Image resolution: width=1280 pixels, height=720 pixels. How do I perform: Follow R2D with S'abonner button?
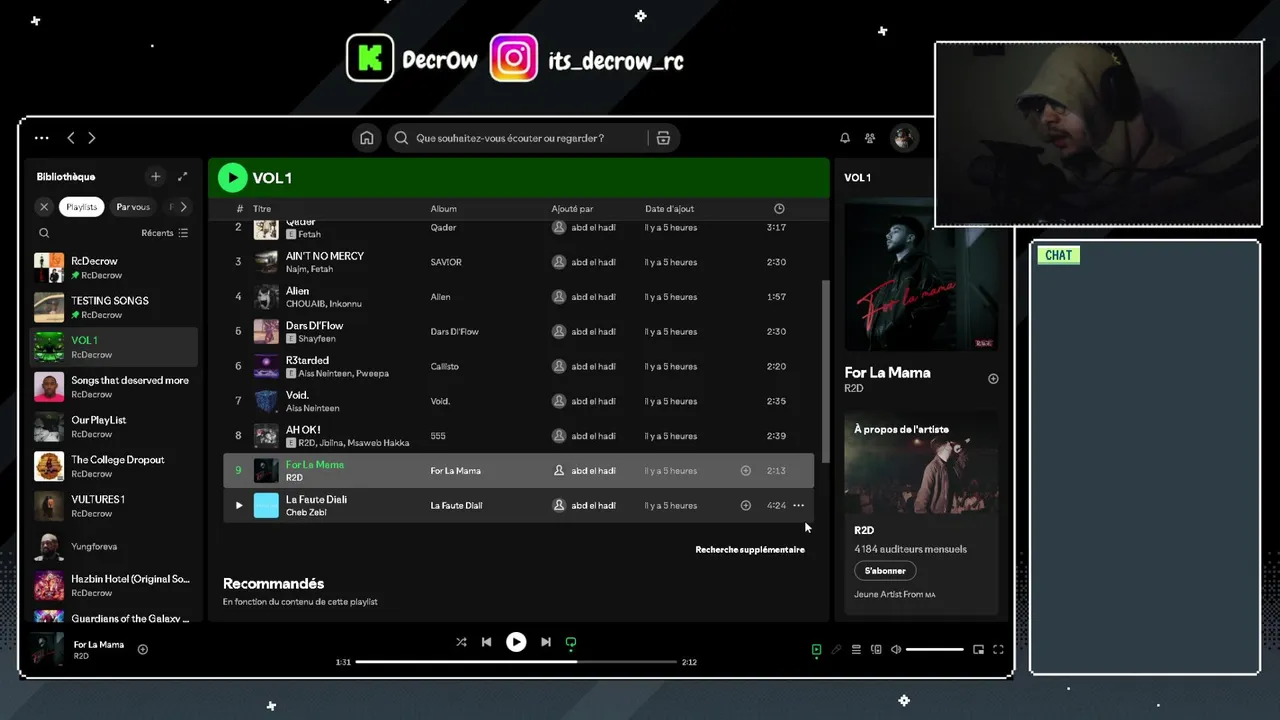885,571
